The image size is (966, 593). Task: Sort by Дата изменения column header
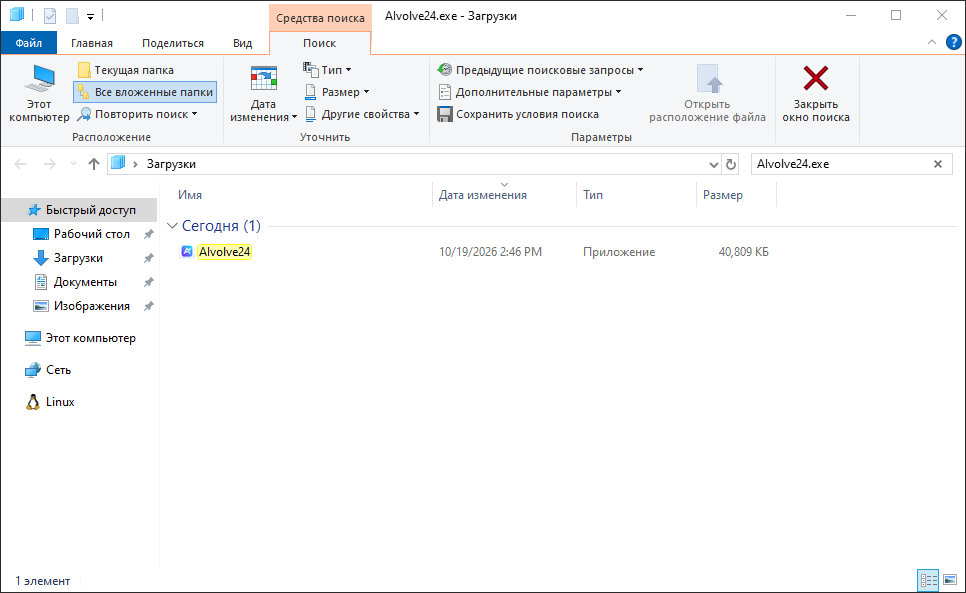[x=482, y=195]
